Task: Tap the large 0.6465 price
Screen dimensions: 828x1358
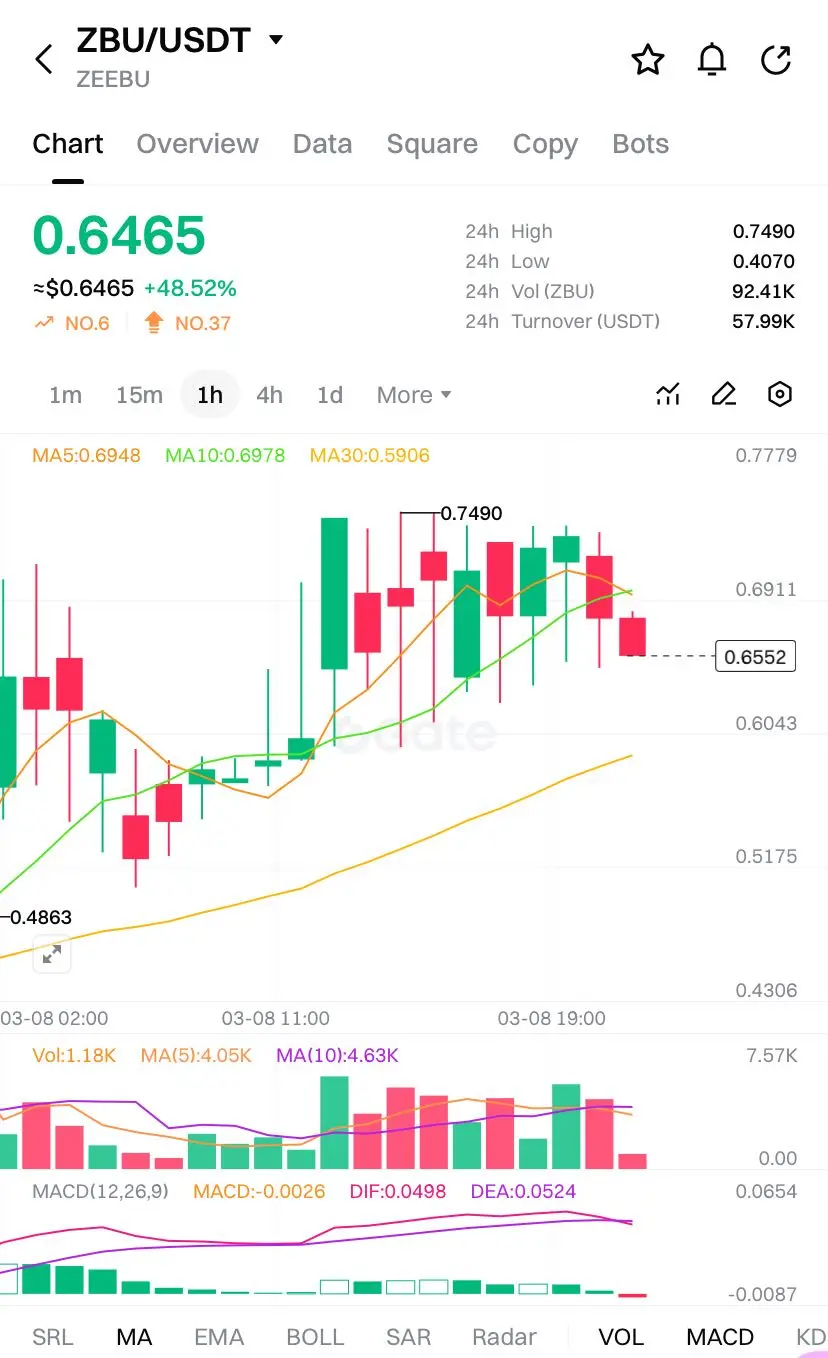Action: point(119,235)
